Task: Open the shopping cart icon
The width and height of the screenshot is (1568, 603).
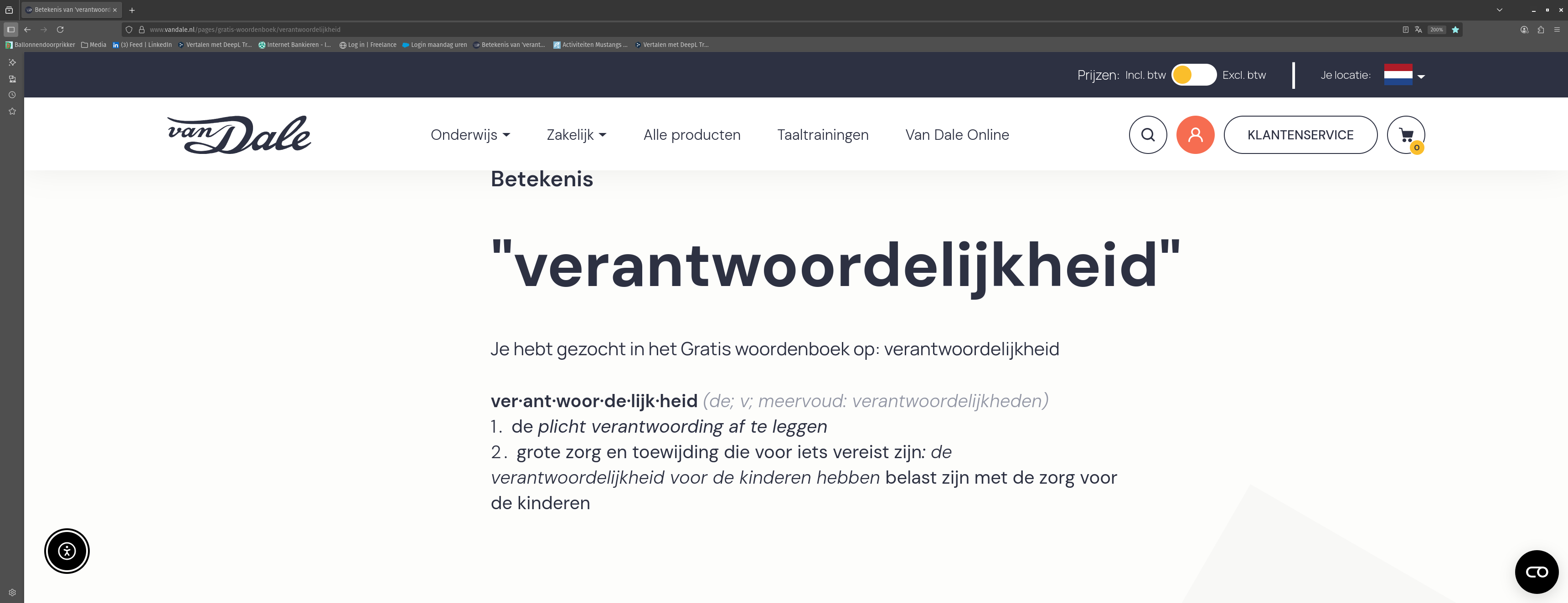Action: click(x=1405, y=134)
